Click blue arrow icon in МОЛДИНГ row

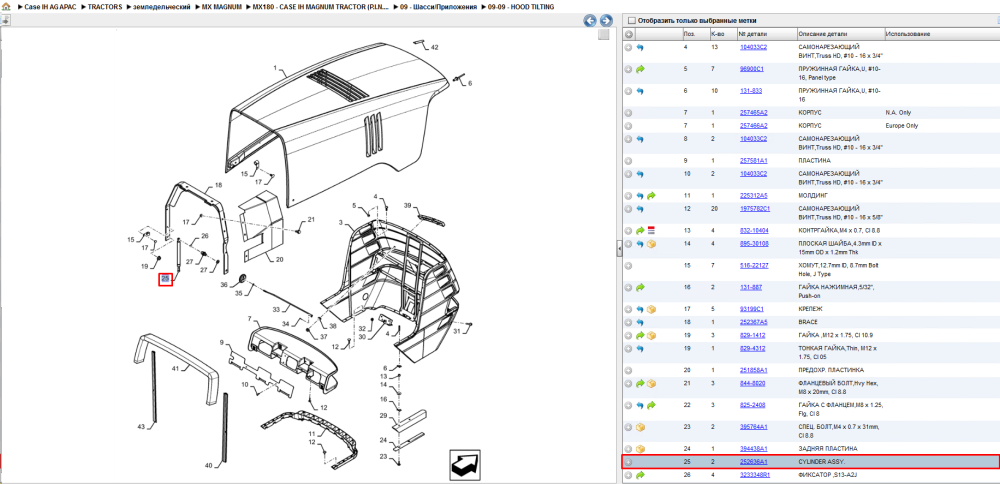coord(640,196)
